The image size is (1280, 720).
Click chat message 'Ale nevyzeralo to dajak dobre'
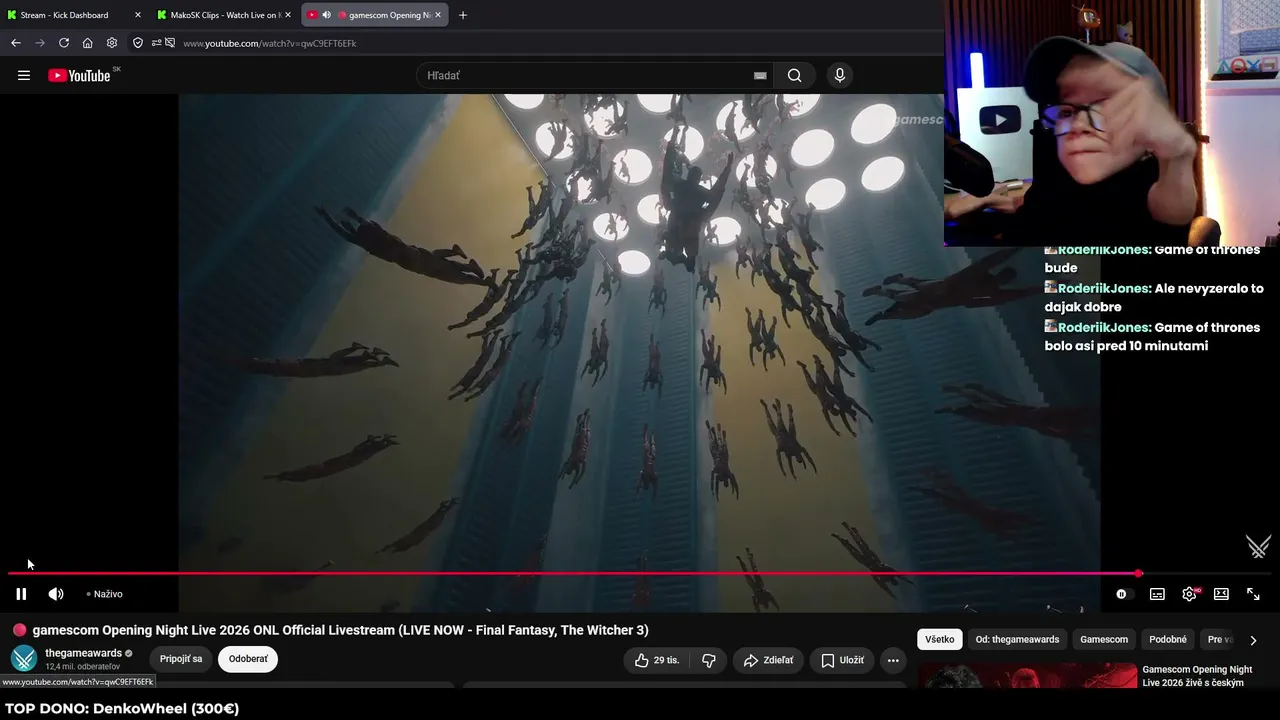[x=1154, y=297]
